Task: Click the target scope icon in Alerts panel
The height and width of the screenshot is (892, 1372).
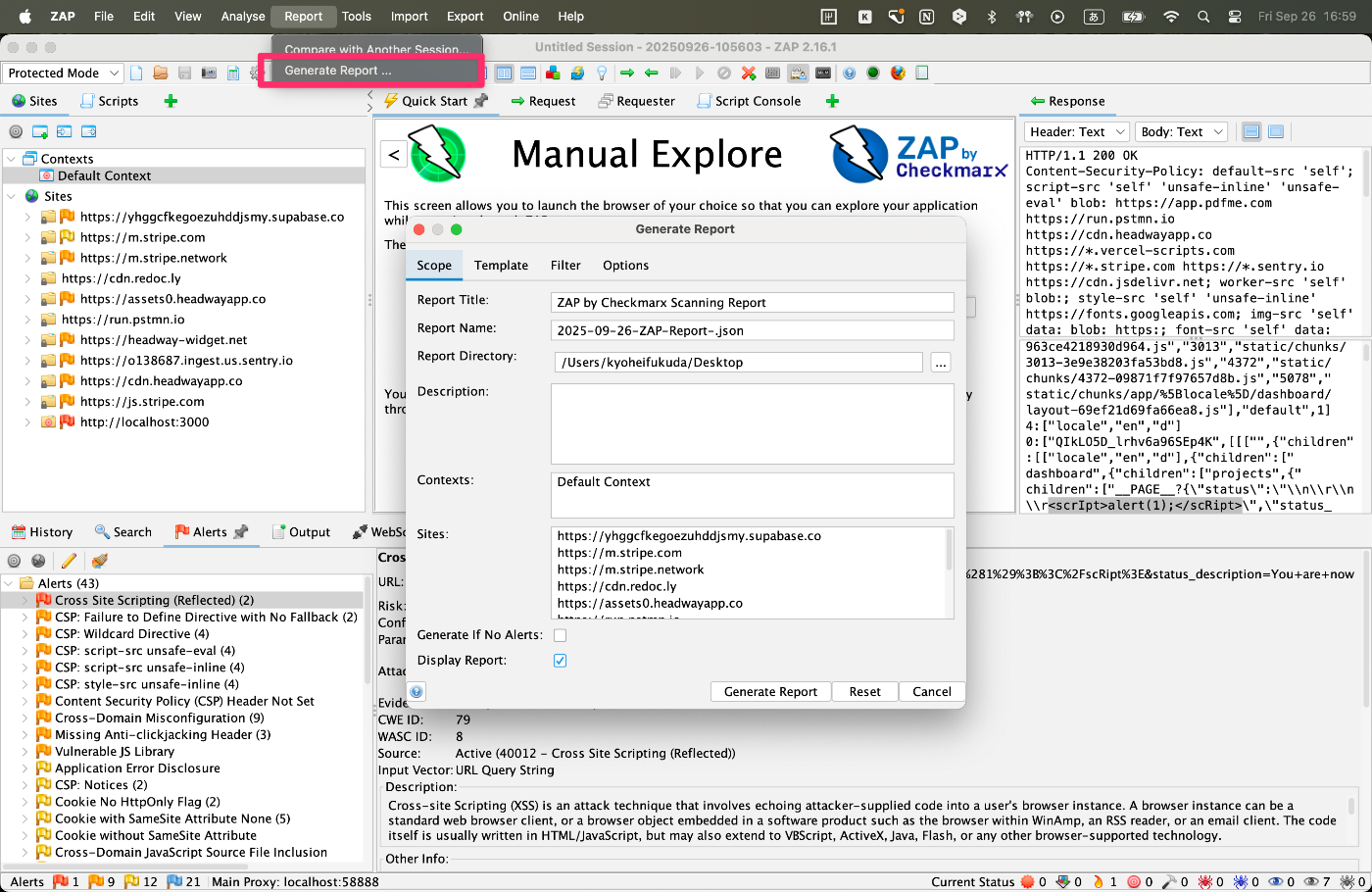Action: pyautogui.click(x=15, y=561)
